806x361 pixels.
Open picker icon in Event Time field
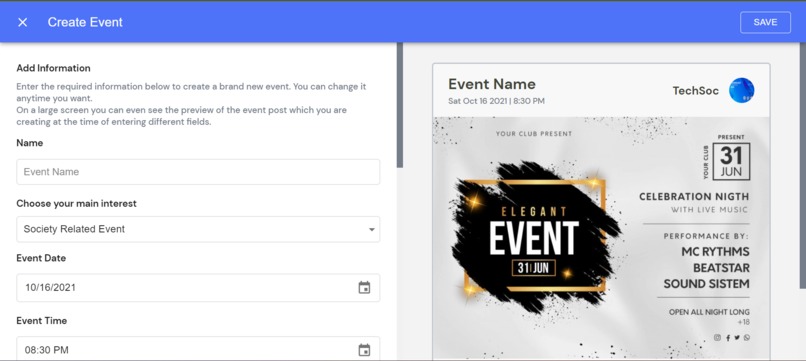click(x=364, y=350)
